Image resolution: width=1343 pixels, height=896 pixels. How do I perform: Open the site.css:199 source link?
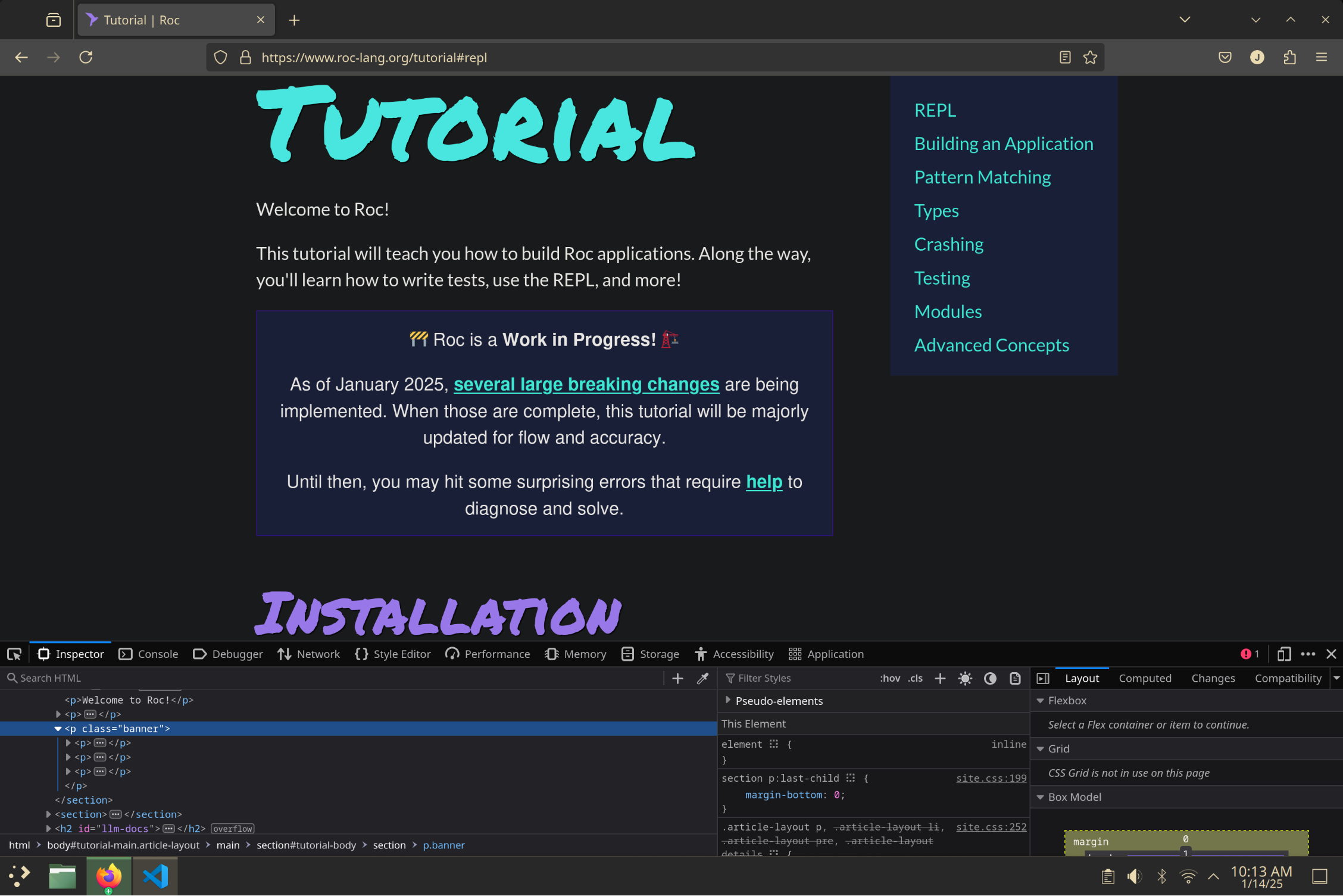(991, 779)
